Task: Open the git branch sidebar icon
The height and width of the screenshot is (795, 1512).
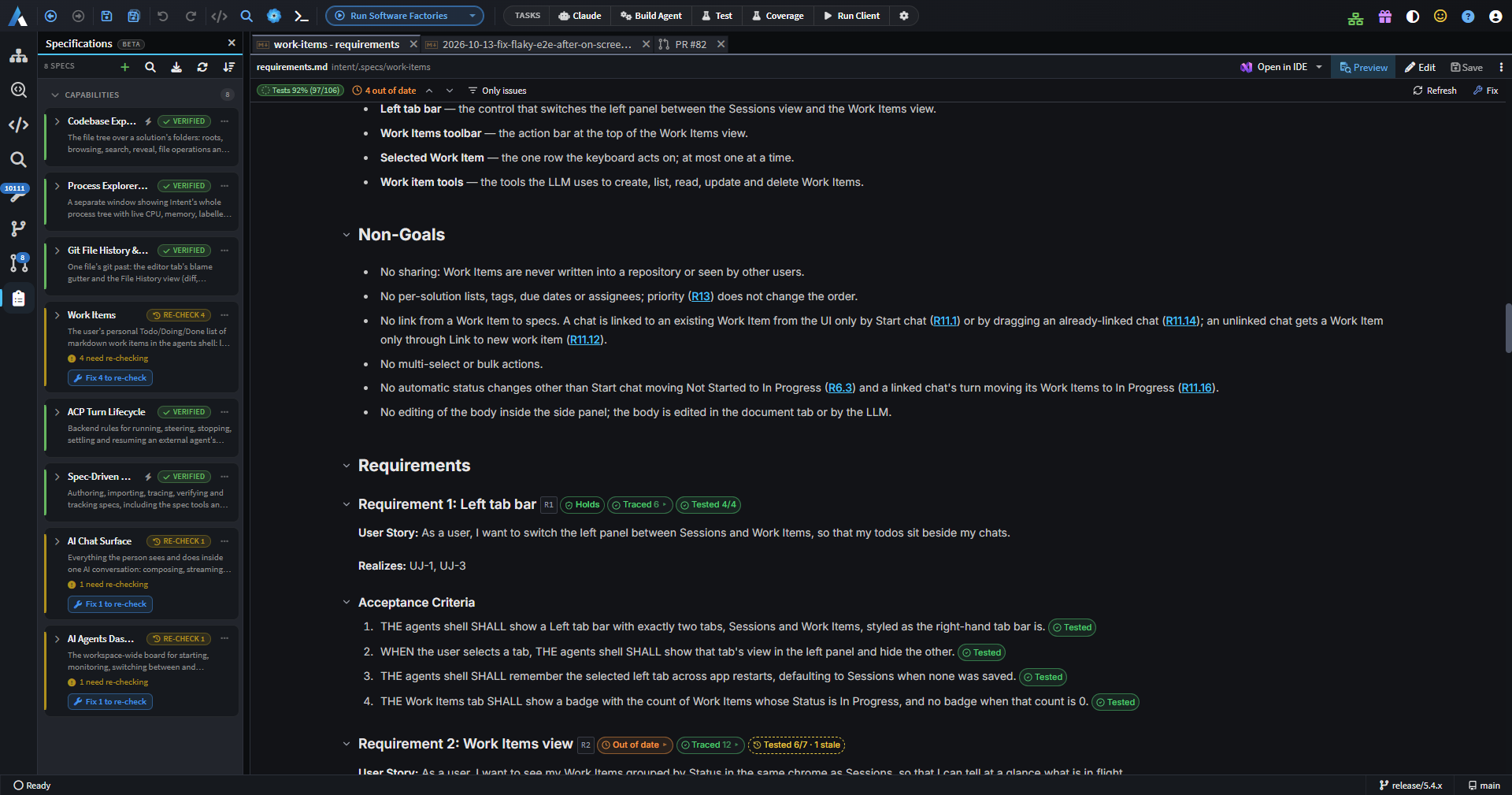Action: click(x=18, y=228)
